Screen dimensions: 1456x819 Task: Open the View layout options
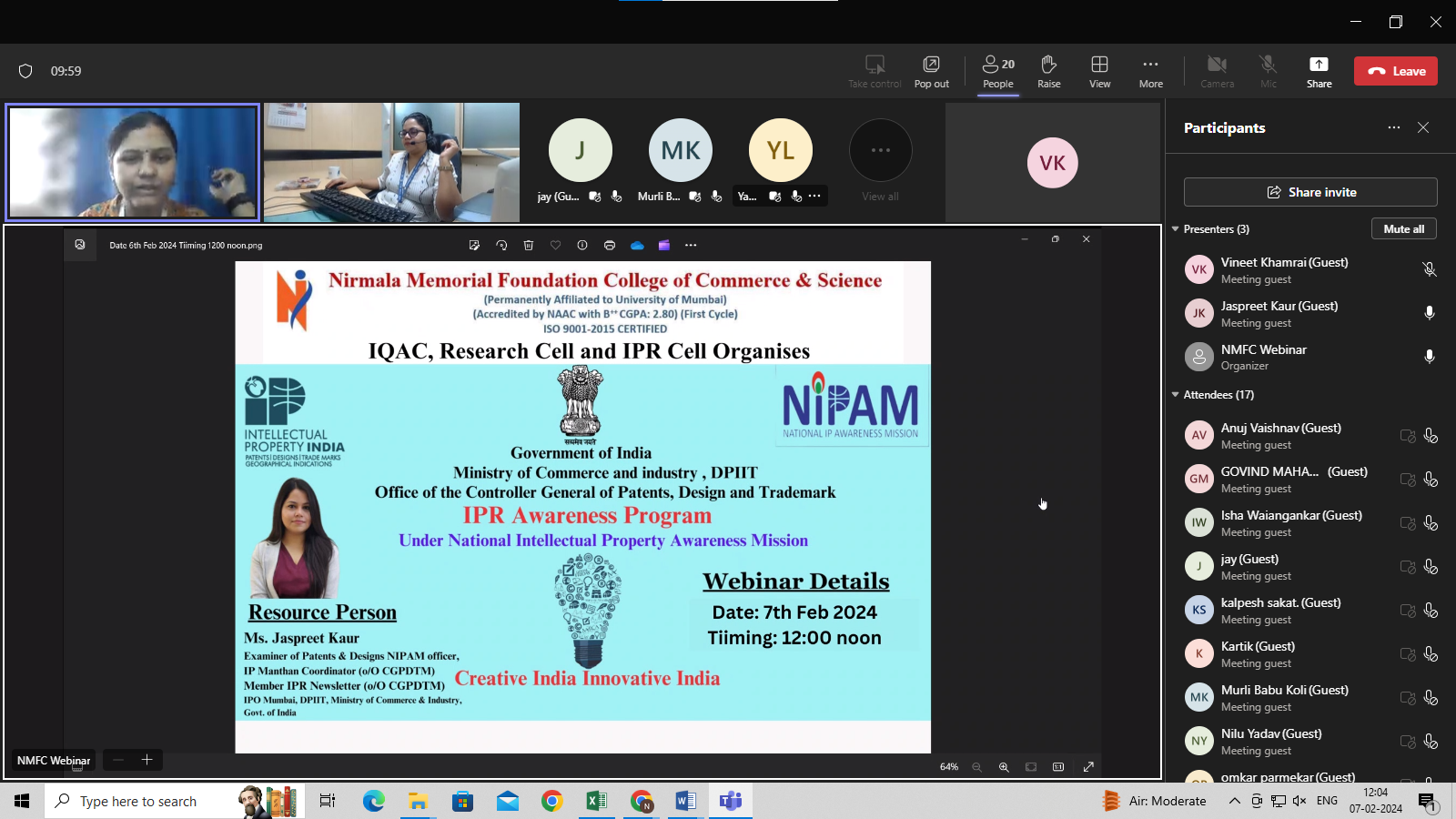[x=1099, y=71]
